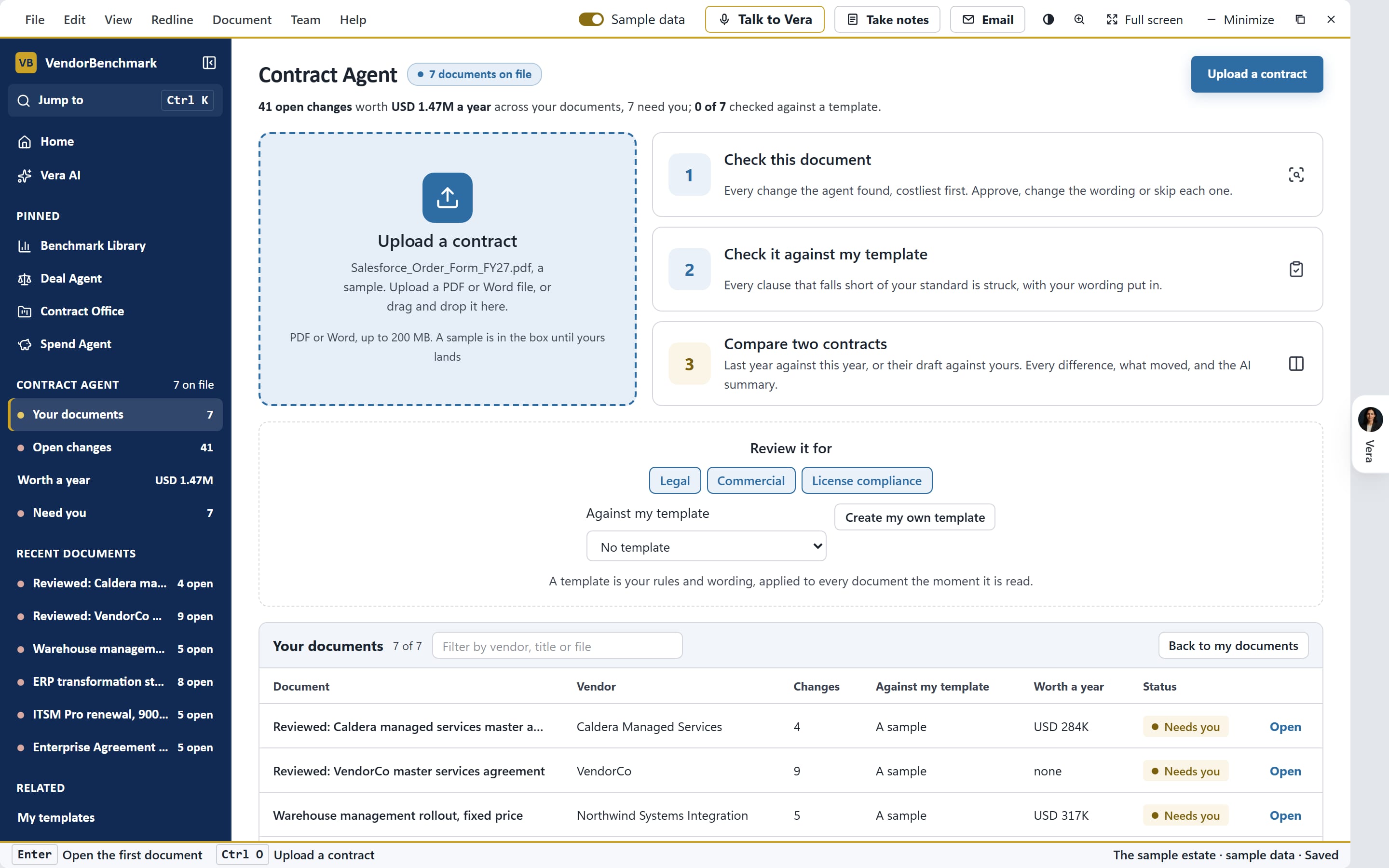Collapse the sidebar panel icon
This screenshot has height=868, width=1389.
point(209,63)
